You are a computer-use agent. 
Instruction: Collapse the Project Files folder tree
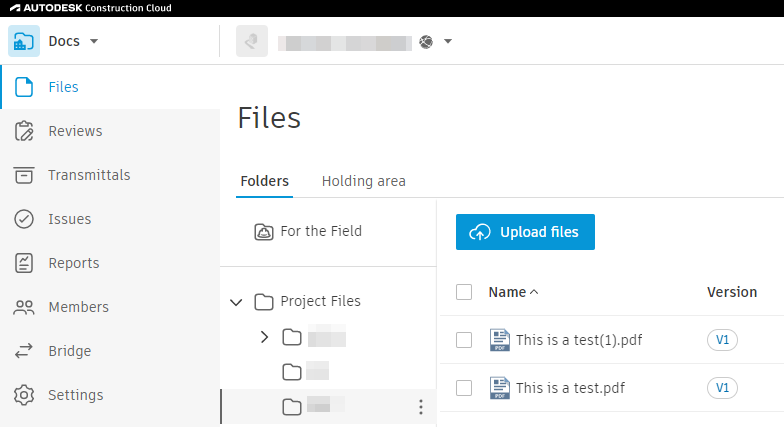coord(237,301)
